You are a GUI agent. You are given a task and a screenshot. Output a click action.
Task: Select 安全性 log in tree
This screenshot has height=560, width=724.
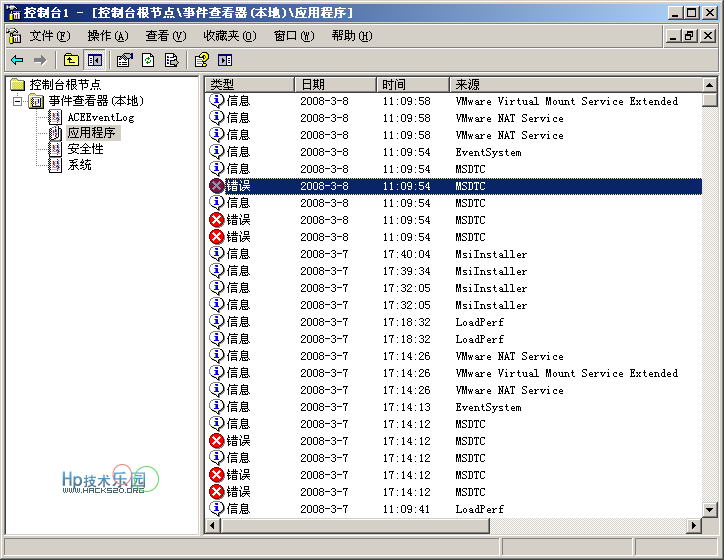pyautogui.click(x=85, y=149)
